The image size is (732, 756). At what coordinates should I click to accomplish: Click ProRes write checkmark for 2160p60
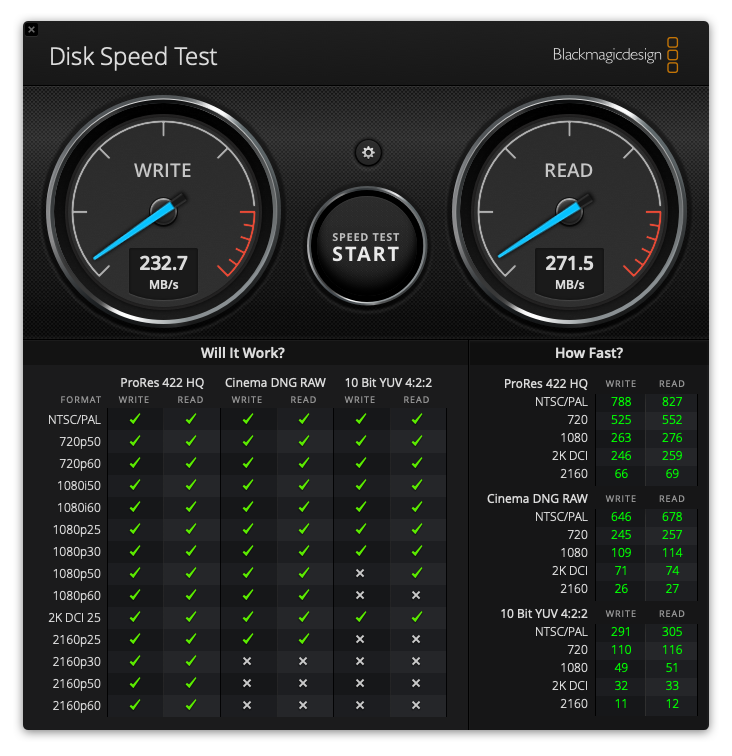(135, 705)
